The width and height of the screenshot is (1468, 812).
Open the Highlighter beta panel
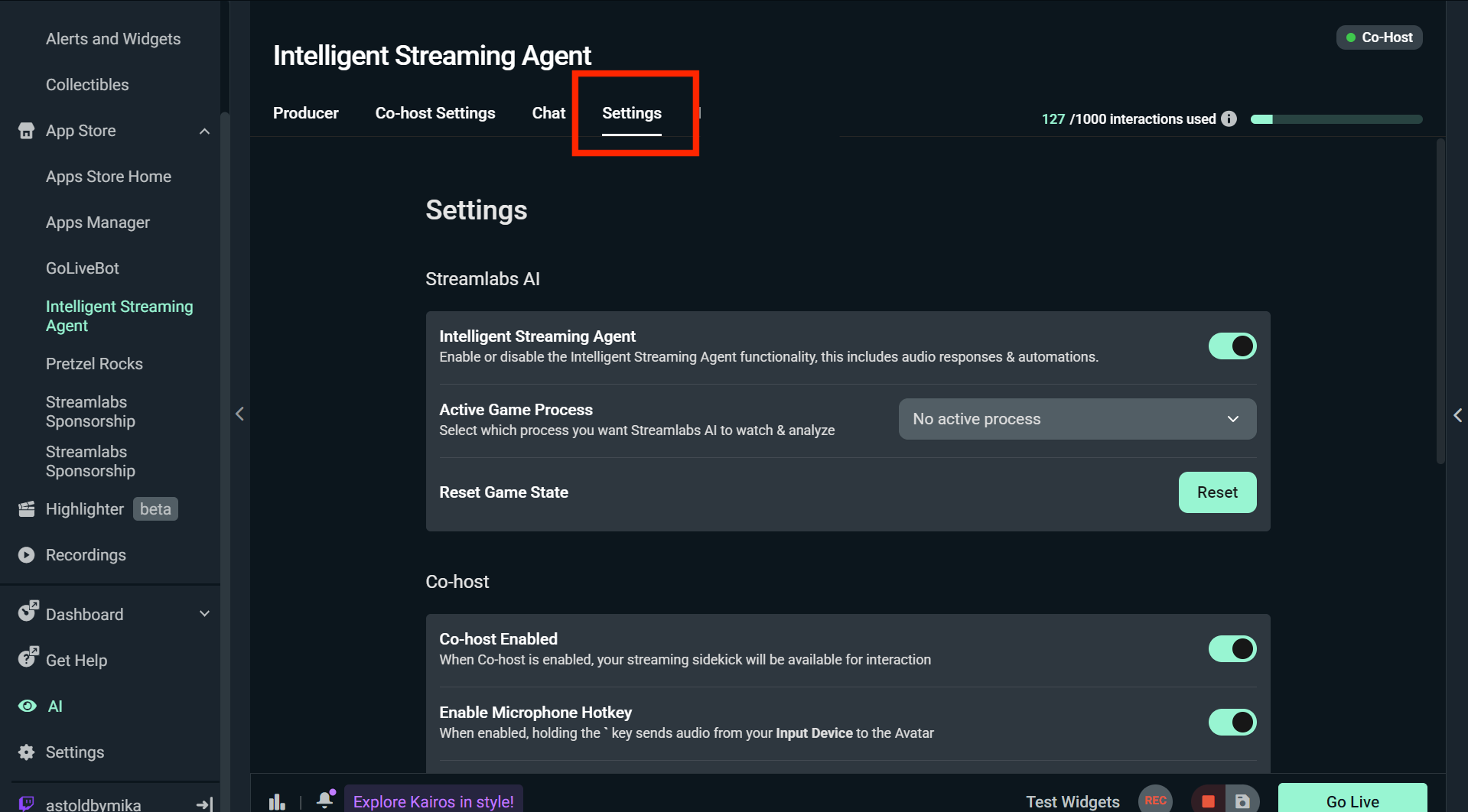click(x=84, y=508)
